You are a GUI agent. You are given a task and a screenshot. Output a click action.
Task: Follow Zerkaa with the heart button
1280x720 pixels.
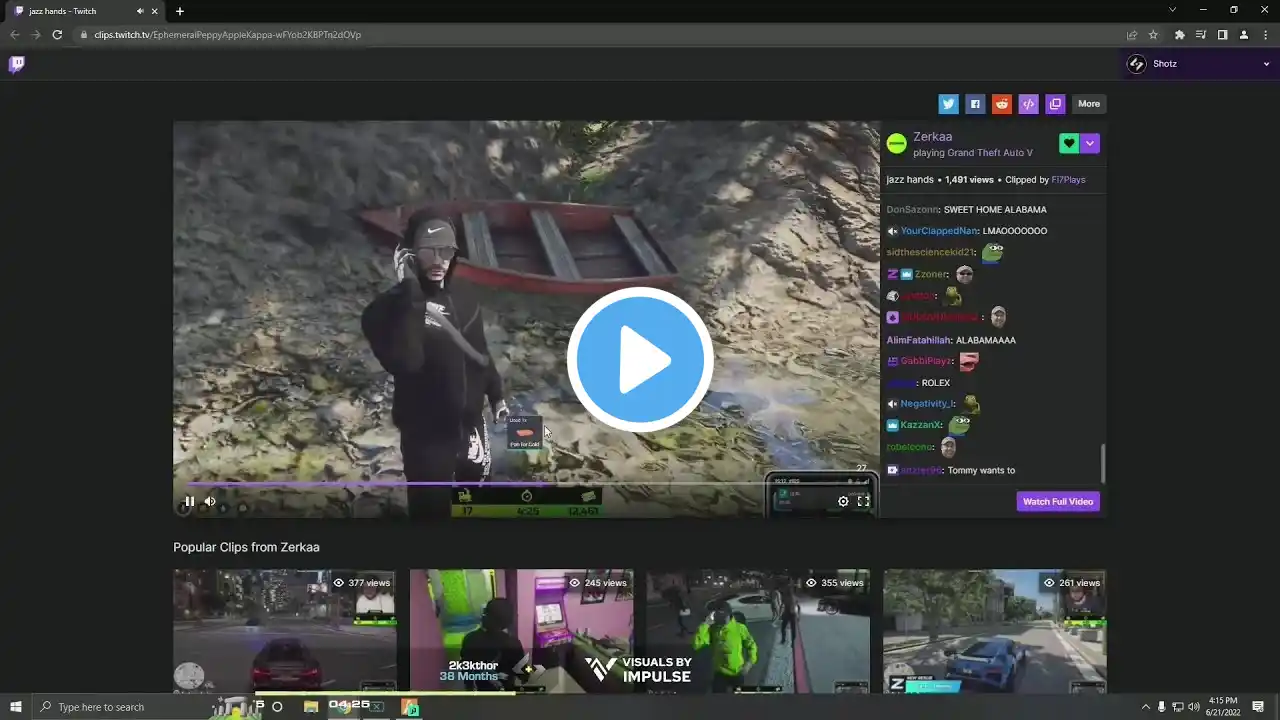[1069, 144]
